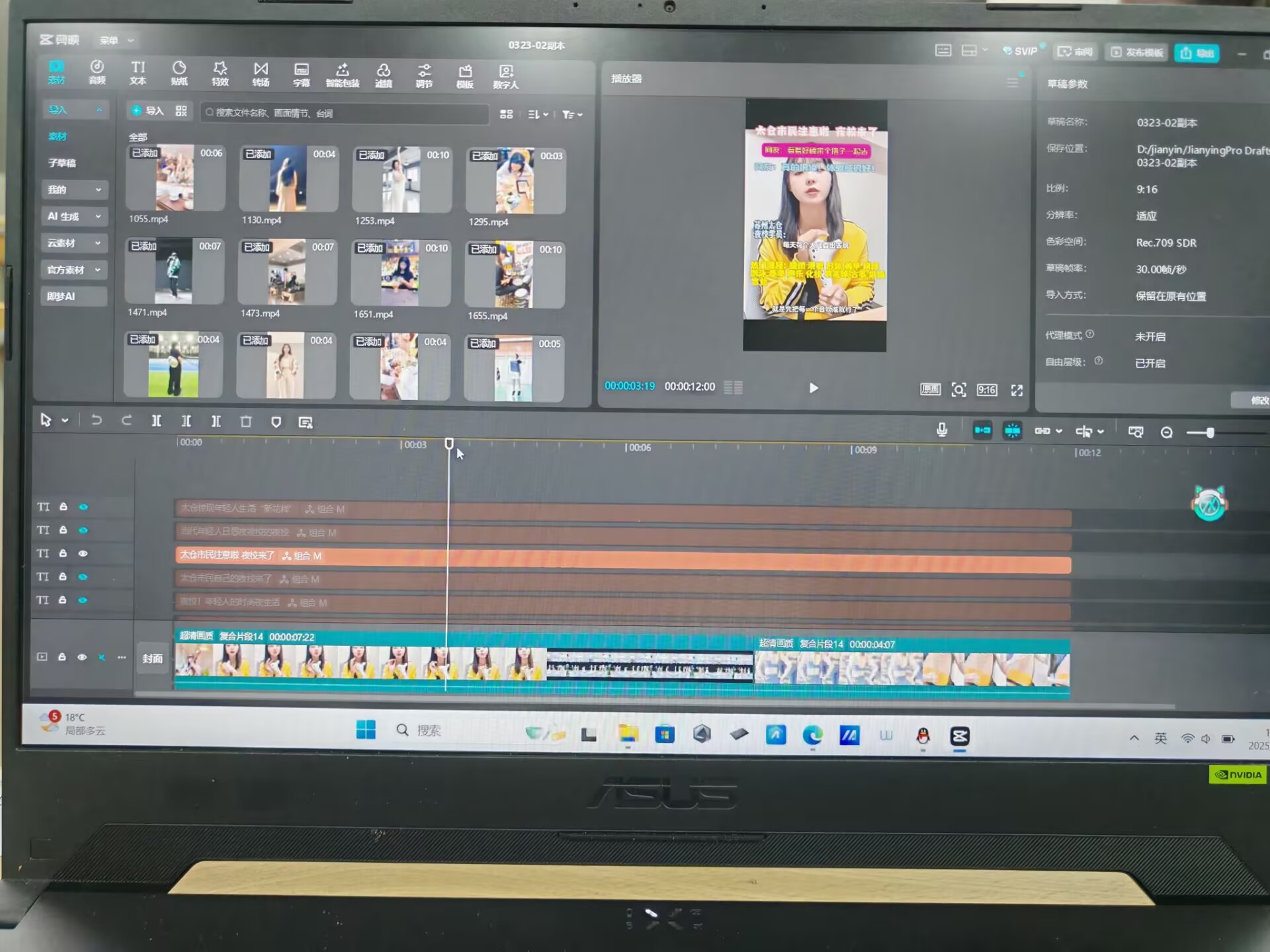
Task: Click the undo arrow icon
Action: click(97, 420)
